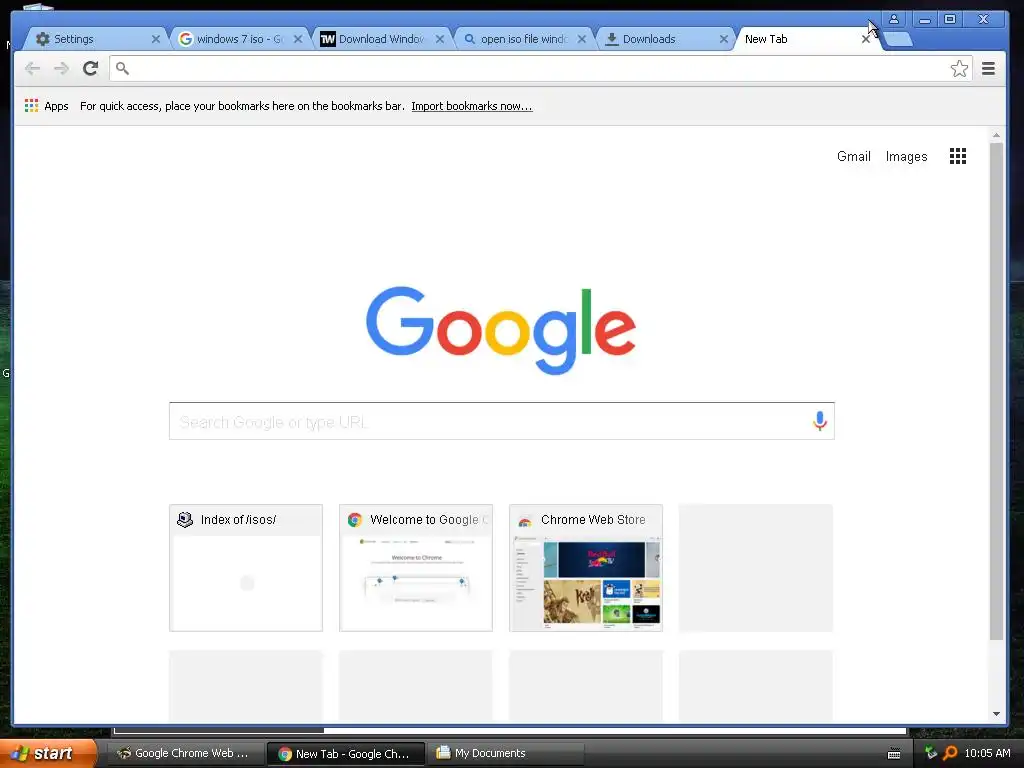Click the TW favicon on Download Windows tab
Screen dimensions: 1024x768
pos(327,39)
